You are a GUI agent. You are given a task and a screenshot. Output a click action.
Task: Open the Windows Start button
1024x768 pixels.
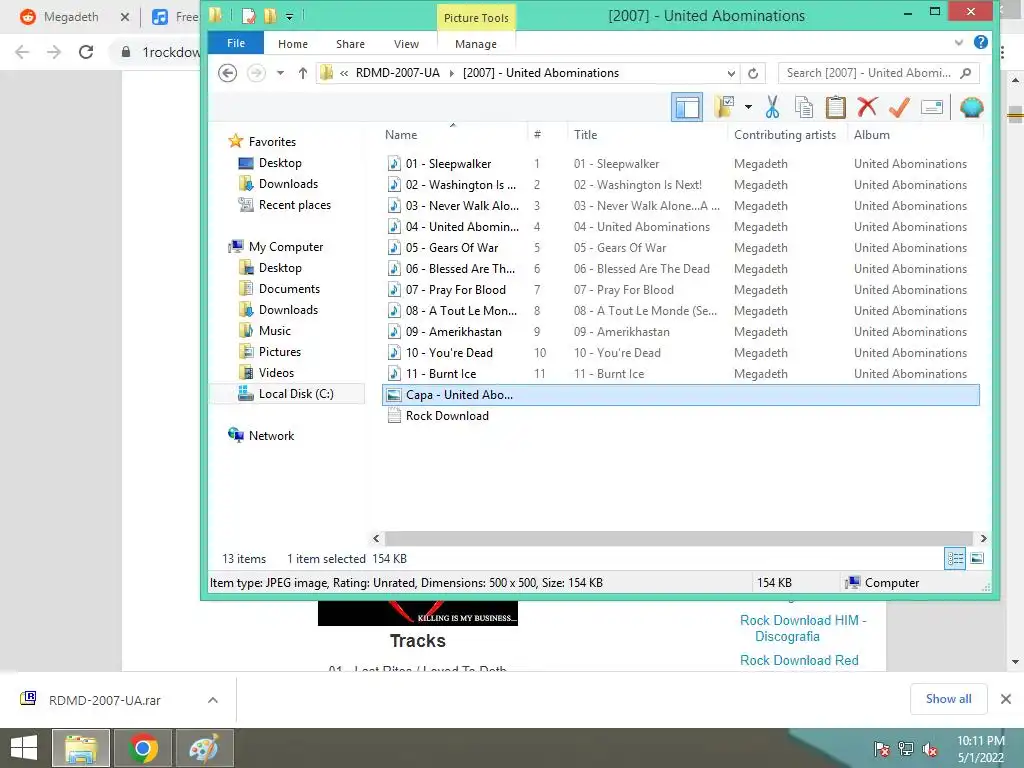point(24,748)
